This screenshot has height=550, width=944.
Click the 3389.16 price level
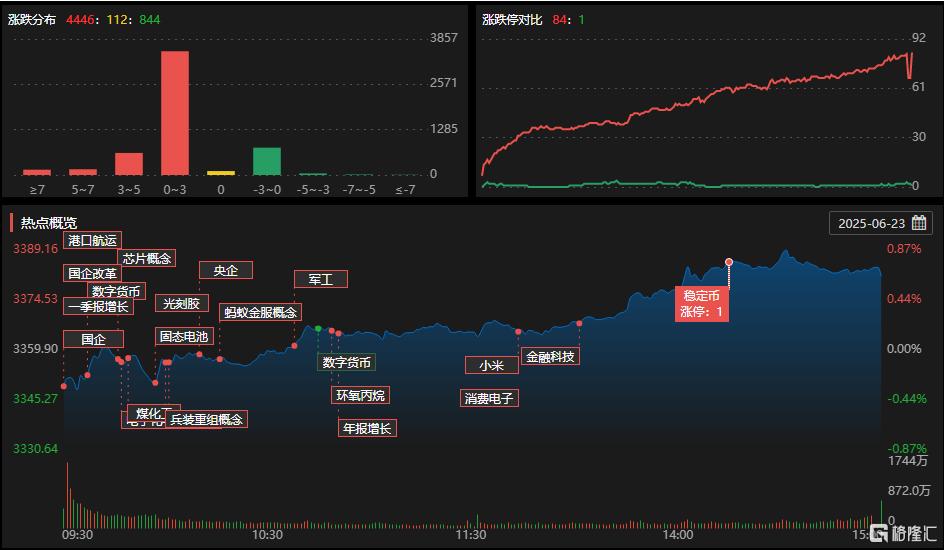pos(36,249)
